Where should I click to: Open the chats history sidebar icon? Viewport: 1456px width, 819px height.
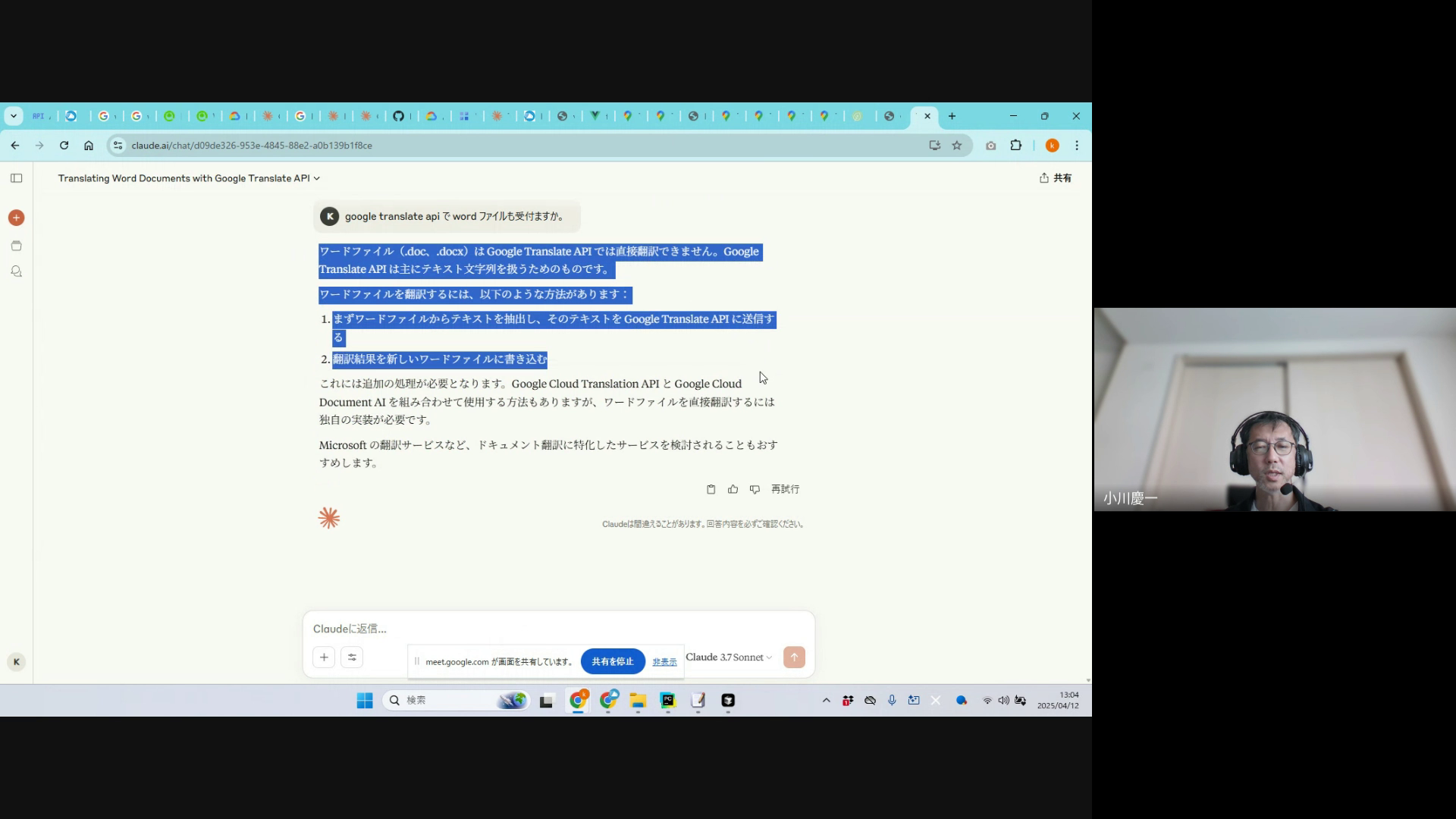tap(16, 271)
